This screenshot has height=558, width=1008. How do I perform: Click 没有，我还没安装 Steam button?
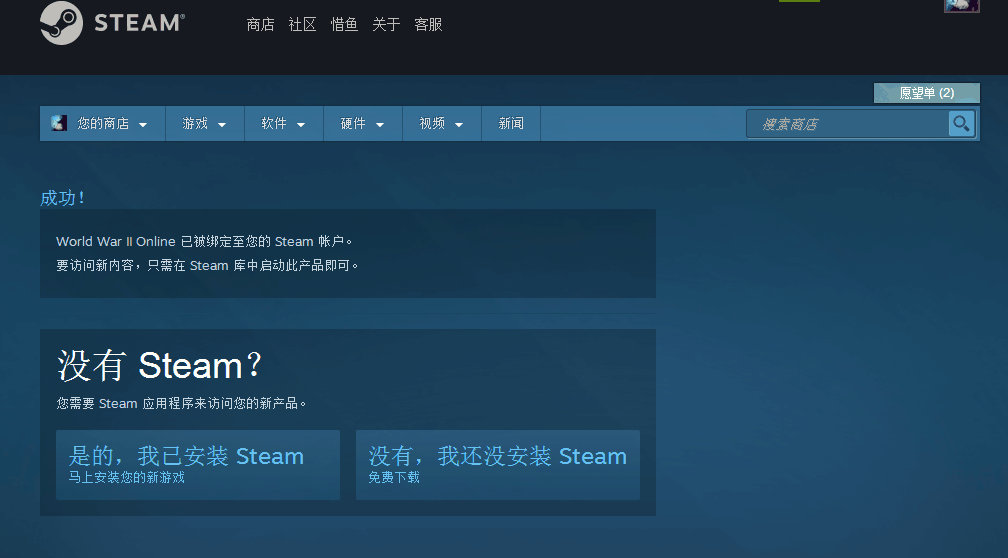[x=498, y=465]
